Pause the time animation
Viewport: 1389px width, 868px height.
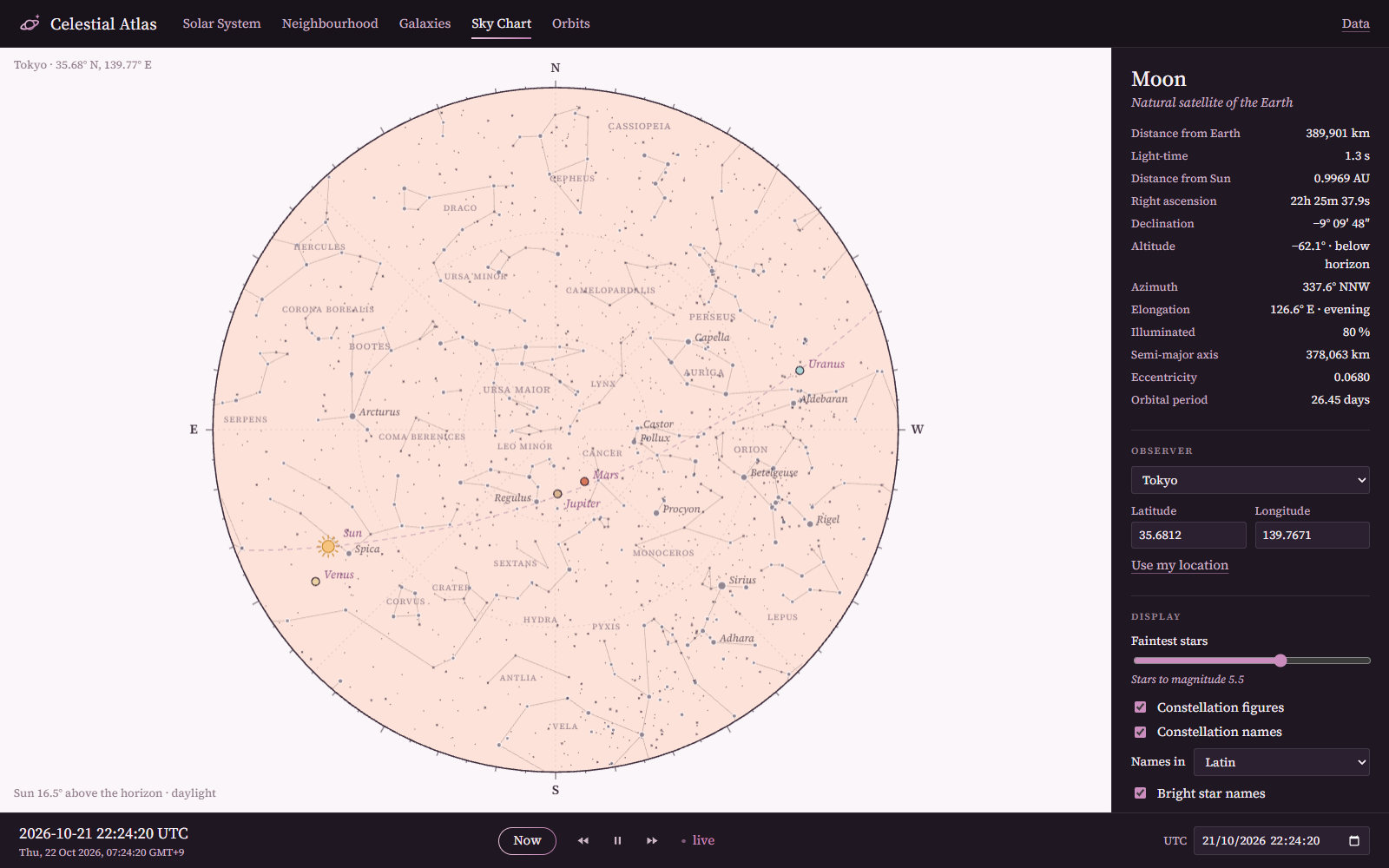[x=617, y=840]
